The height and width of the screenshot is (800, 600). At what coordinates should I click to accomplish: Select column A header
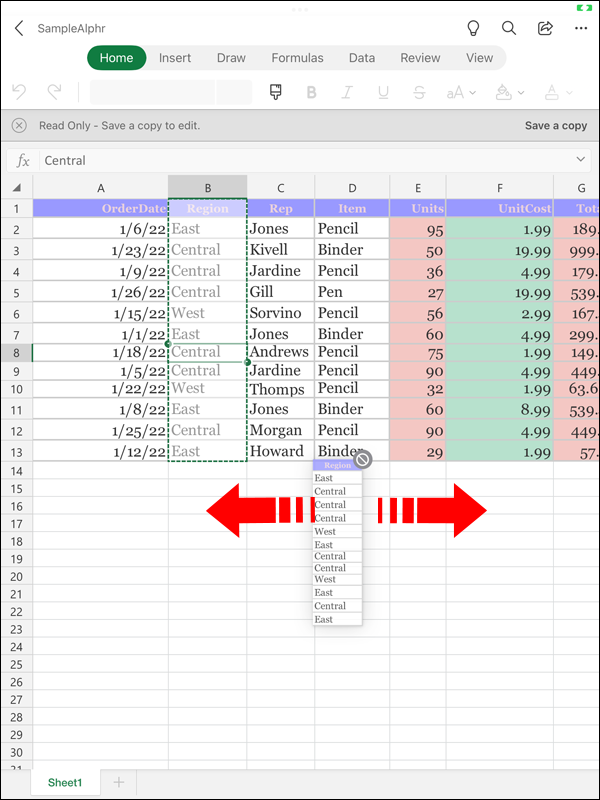[x=101, y=188]
